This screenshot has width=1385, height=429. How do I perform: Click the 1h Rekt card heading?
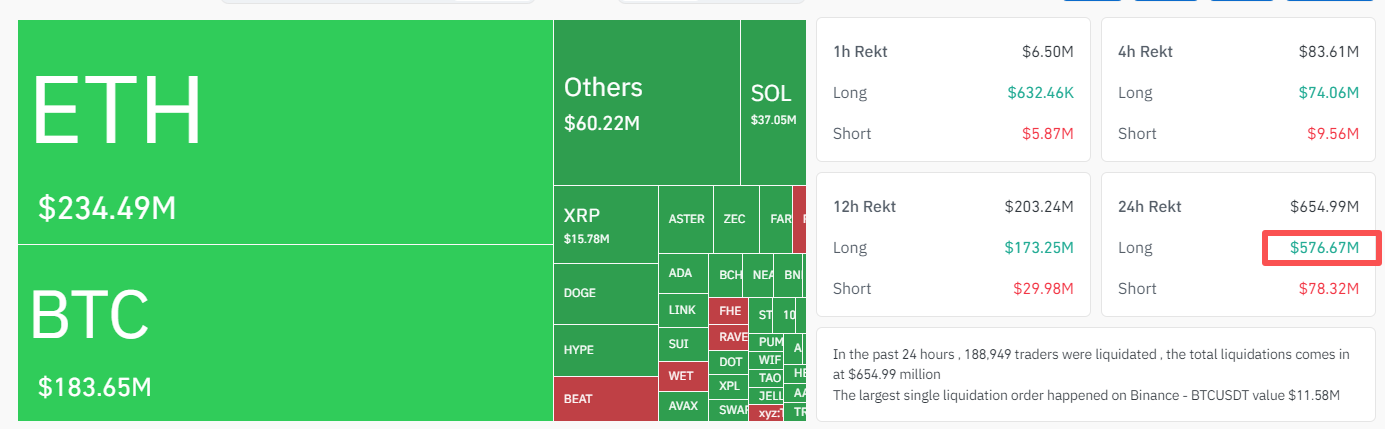pos(859,52)
